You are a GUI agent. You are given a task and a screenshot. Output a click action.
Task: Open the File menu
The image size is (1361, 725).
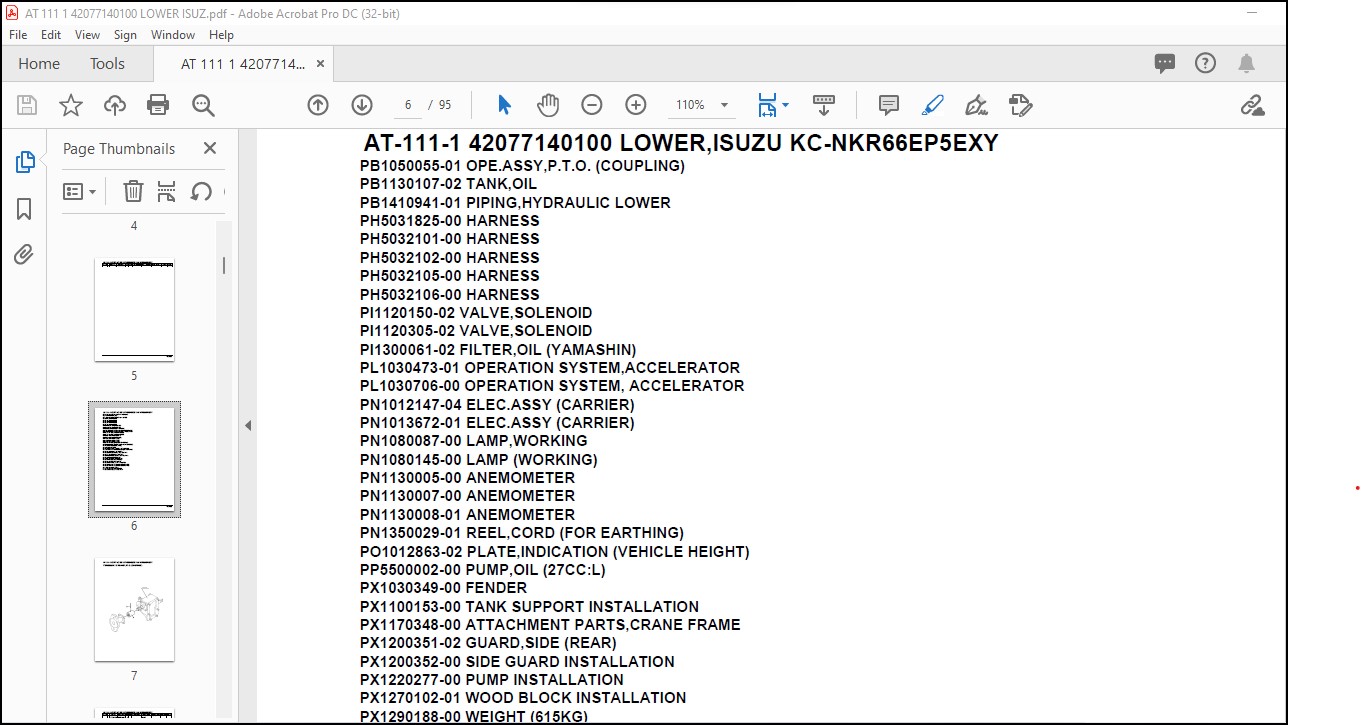(x=18, y=34)
